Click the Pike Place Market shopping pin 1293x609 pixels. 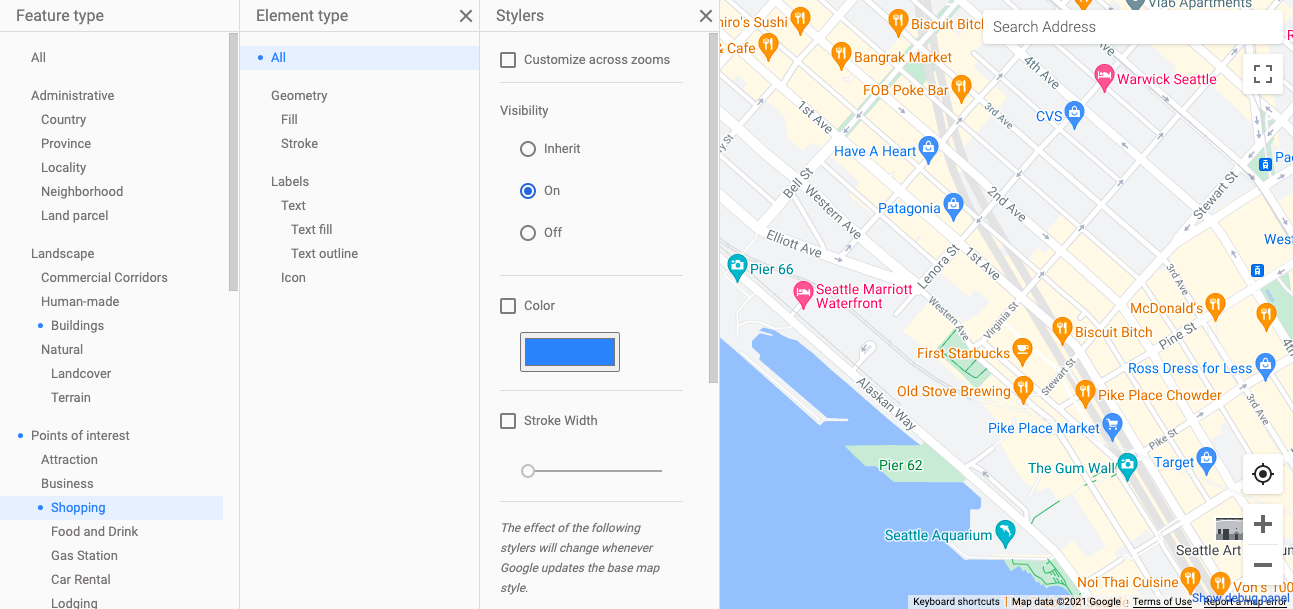tap(1112, 426)
